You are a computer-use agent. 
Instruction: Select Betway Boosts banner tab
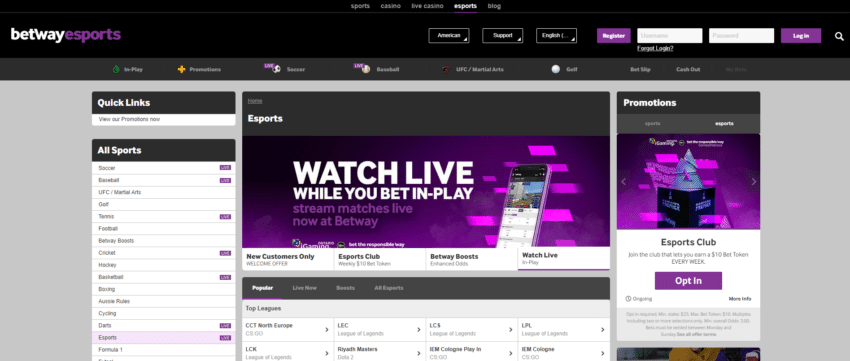tap(472, 259)
